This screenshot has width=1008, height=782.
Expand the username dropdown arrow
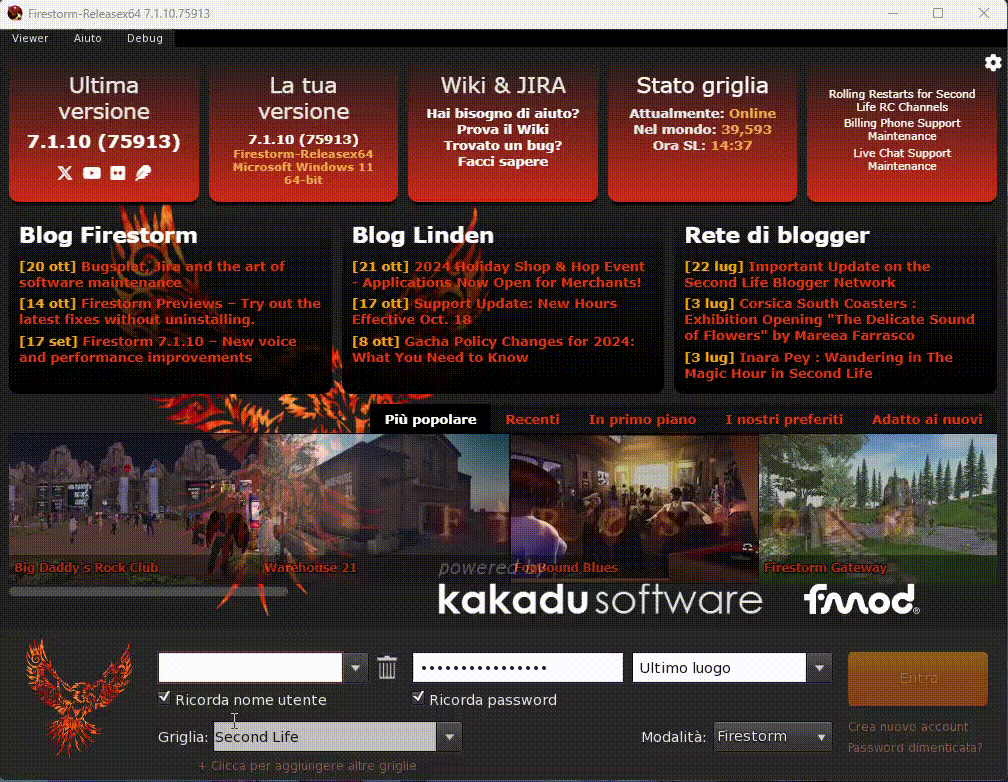point(356,667)
